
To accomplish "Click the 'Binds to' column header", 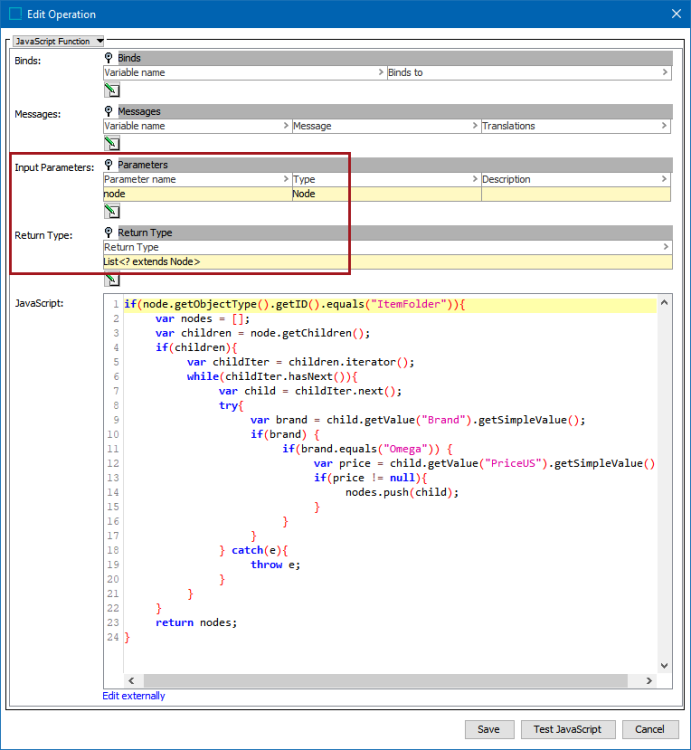I will point(528,72).
